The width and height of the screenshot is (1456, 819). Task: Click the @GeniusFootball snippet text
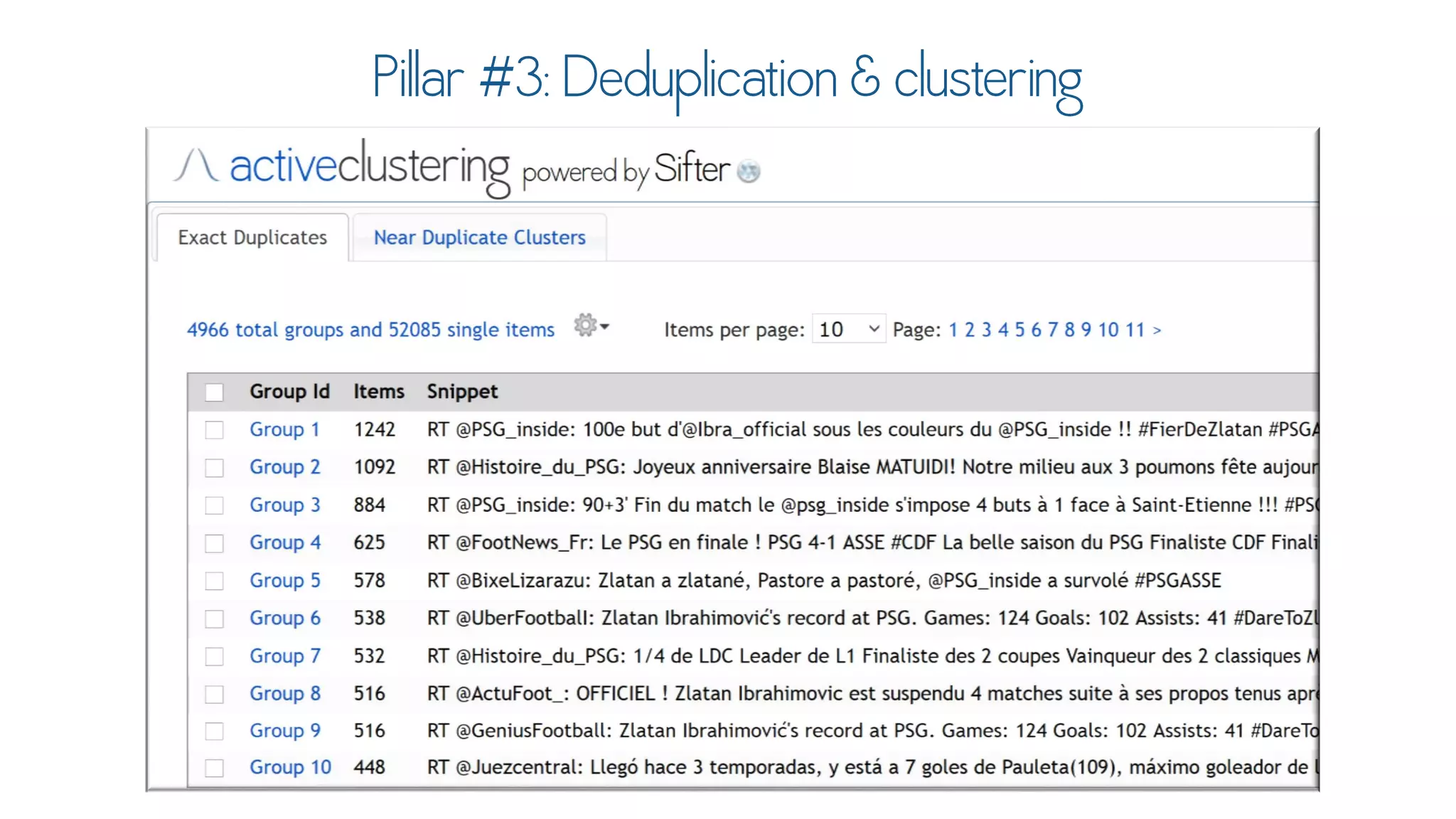point(872,730)
